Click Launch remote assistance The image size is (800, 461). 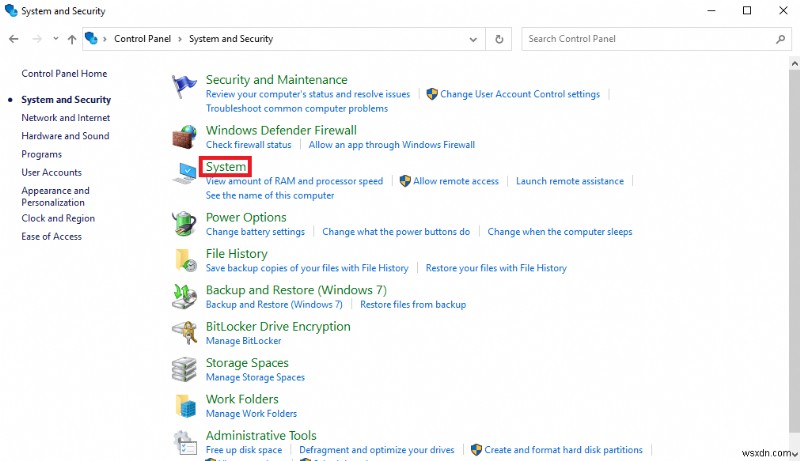pos(570,181)
